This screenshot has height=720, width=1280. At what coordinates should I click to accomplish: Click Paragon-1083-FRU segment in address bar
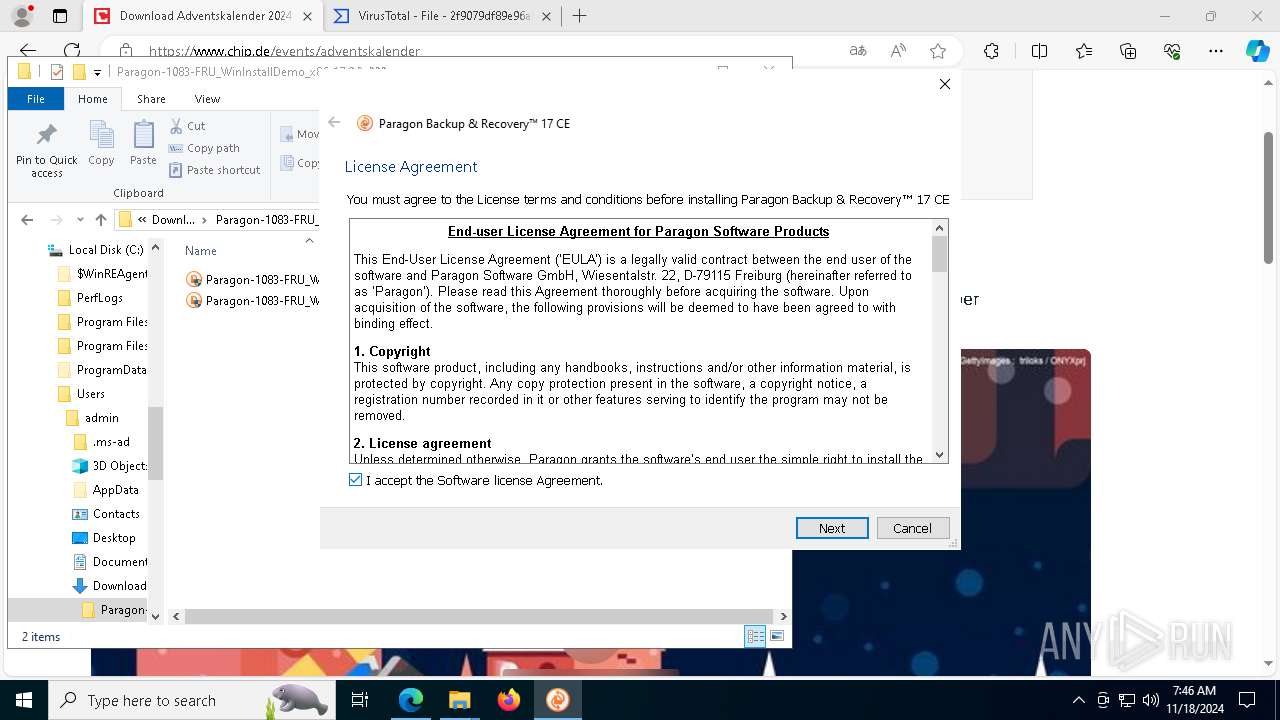tap(266, 220)
